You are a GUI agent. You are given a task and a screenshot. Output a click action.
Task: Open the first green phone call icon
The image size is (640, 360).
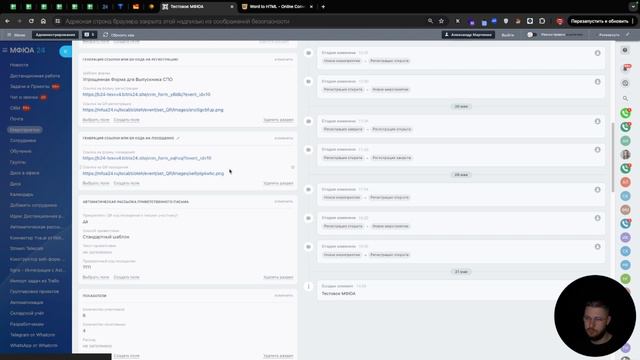(625, 113)
